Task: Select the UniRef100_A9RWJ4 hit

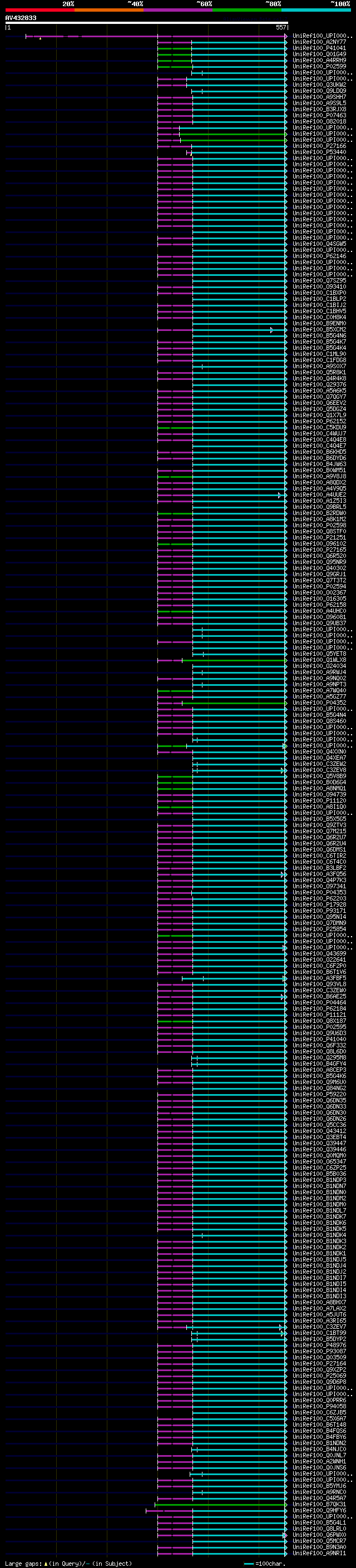Action: tap(319, 672)
